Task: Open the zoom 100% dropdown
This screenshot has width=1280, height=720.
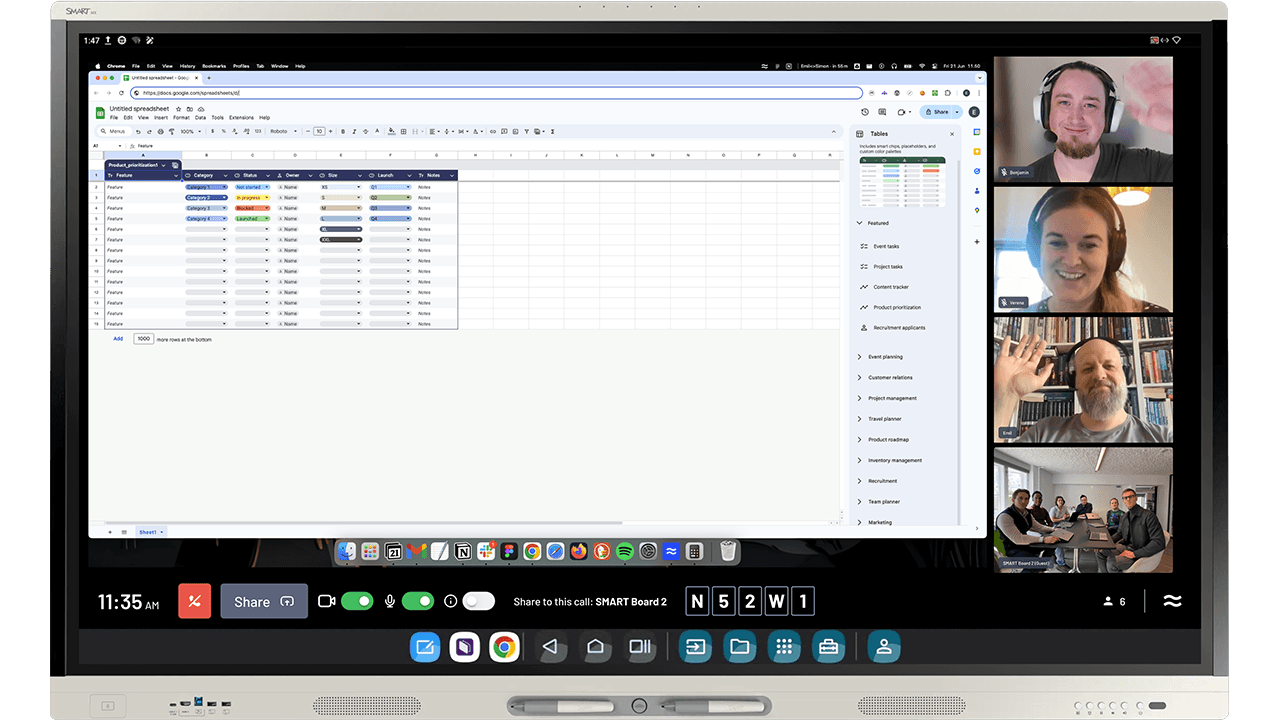Action: pyautogui.click(x=191, y=131)
